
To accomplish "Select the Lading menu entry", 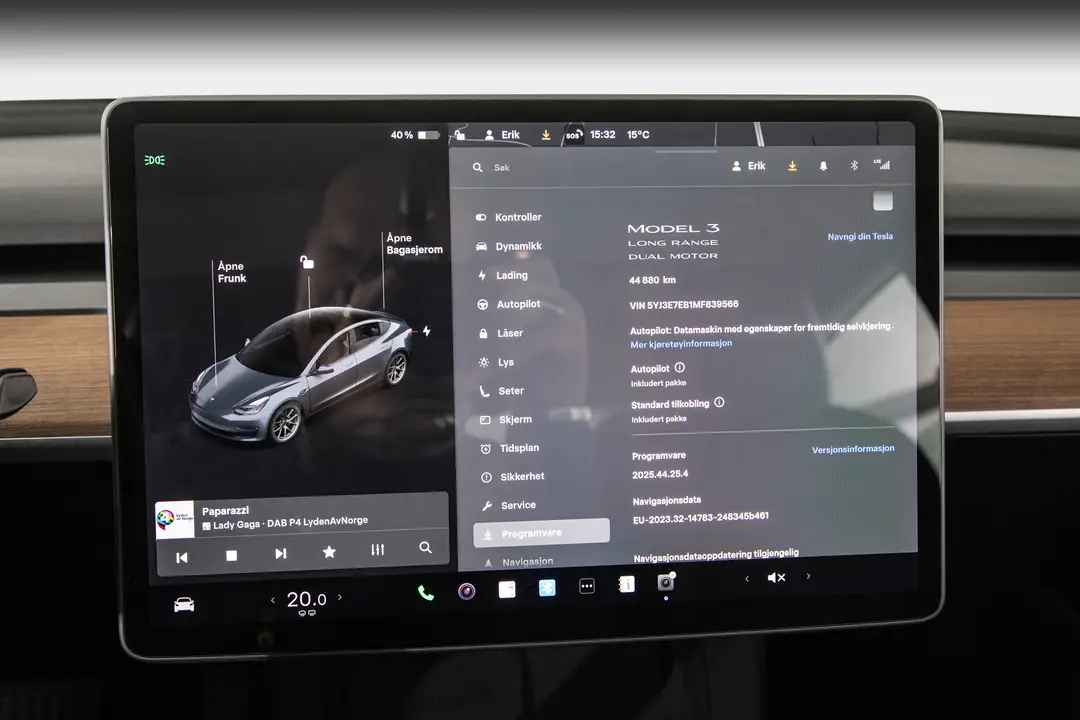I will point(503,276).
